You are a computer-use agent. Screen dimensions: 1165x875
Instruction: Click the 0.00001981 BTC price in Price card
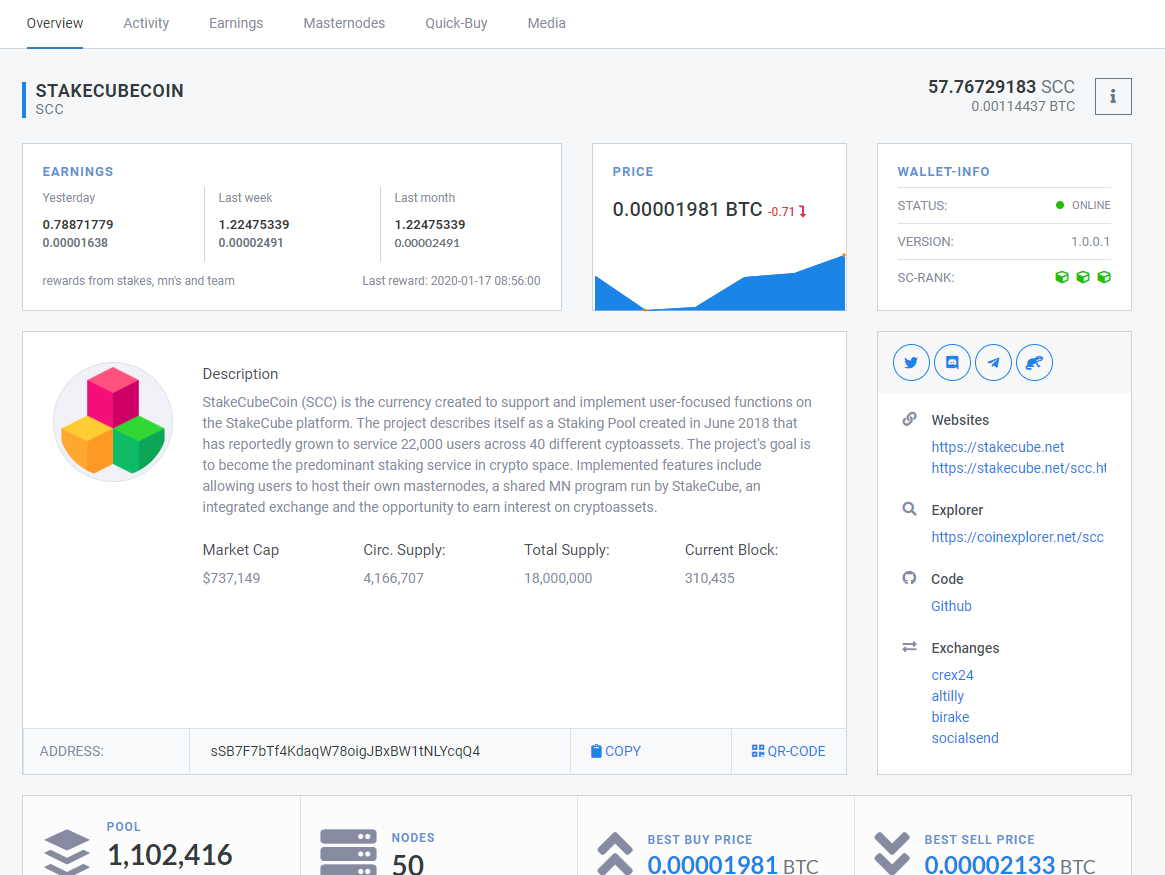[687, 209]
